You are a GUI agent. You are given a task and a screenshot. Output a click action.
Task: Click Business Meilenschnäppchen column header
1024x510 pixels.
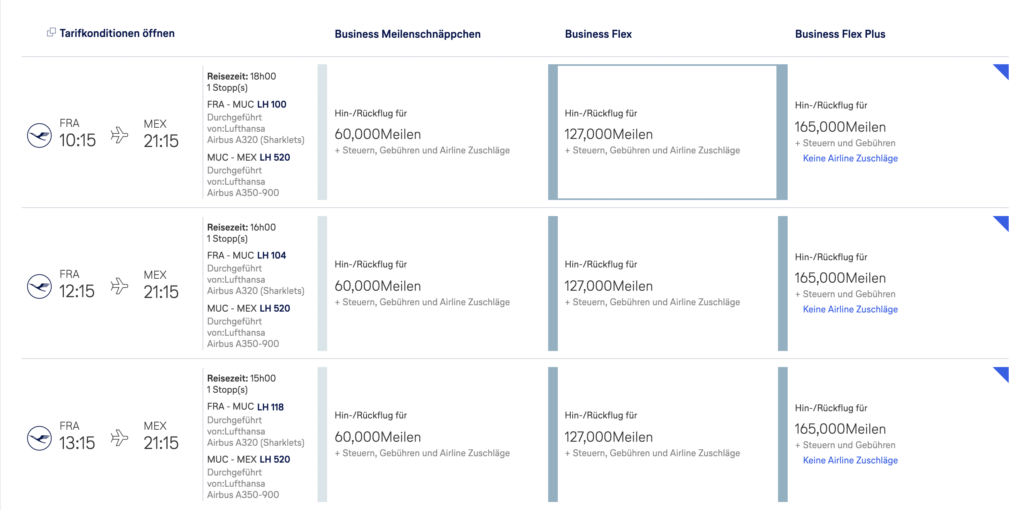(x=408, y=34)
